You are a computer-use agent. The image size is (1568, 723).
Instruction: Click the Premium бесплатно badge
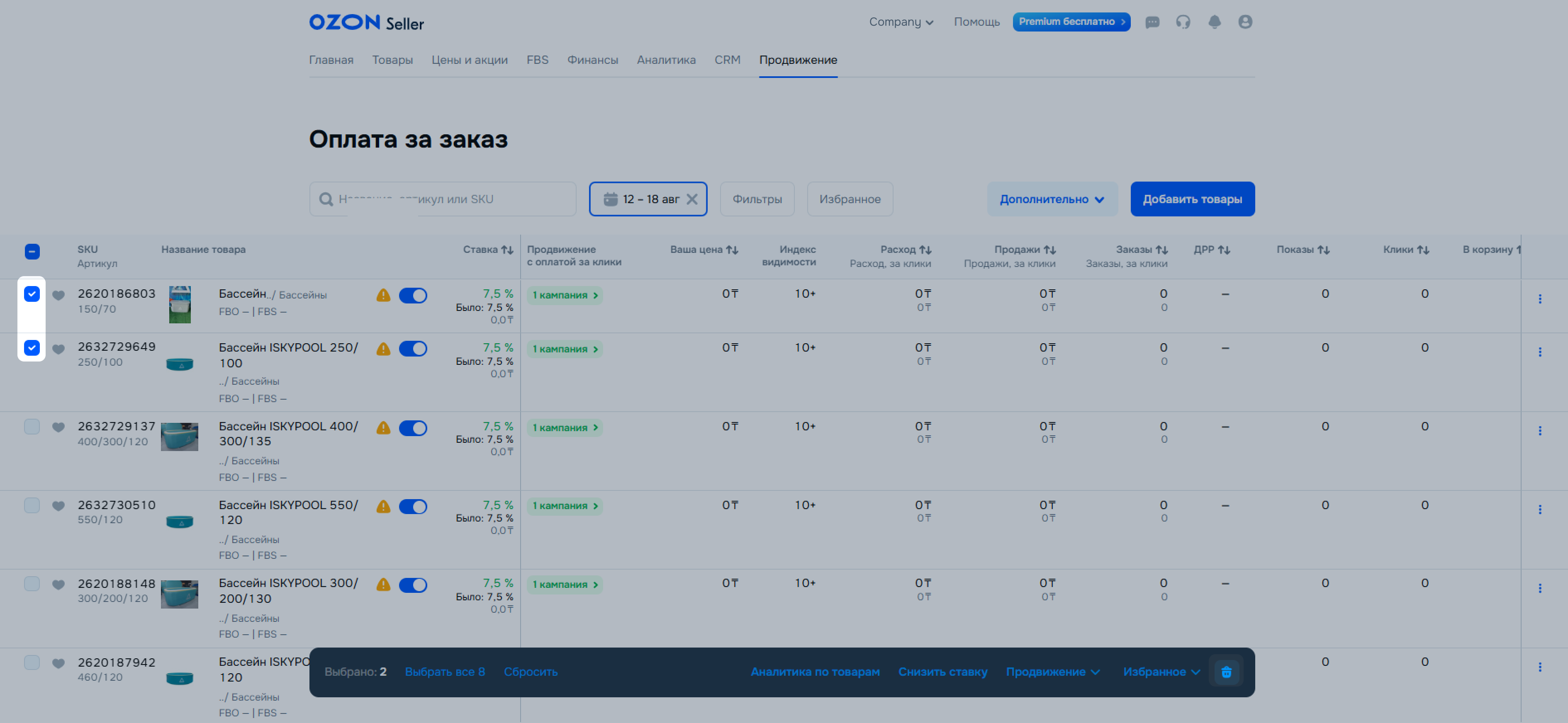coord(1071,22)
